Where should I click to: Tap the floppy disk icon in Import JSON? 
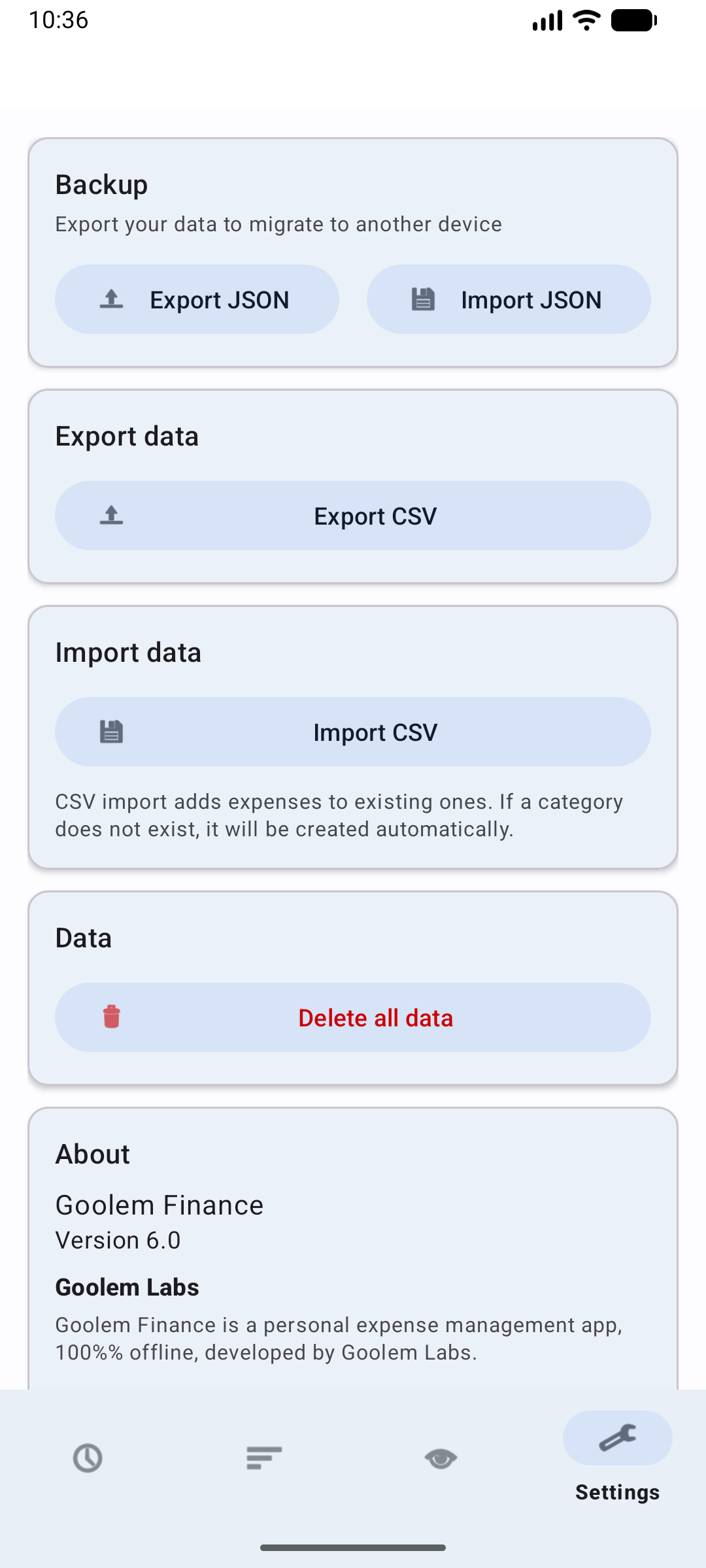(x=423, y=299)
